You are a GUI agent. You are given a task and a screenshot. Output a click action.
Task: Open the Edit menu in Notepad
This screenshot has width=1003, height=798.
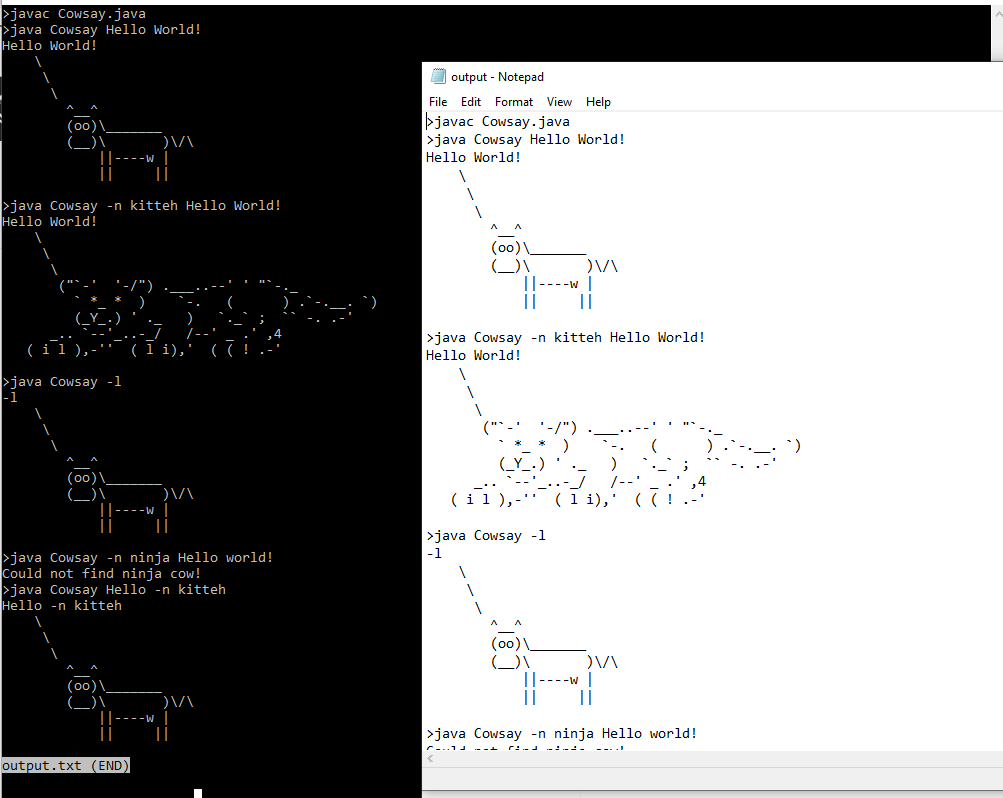[471, 102]
